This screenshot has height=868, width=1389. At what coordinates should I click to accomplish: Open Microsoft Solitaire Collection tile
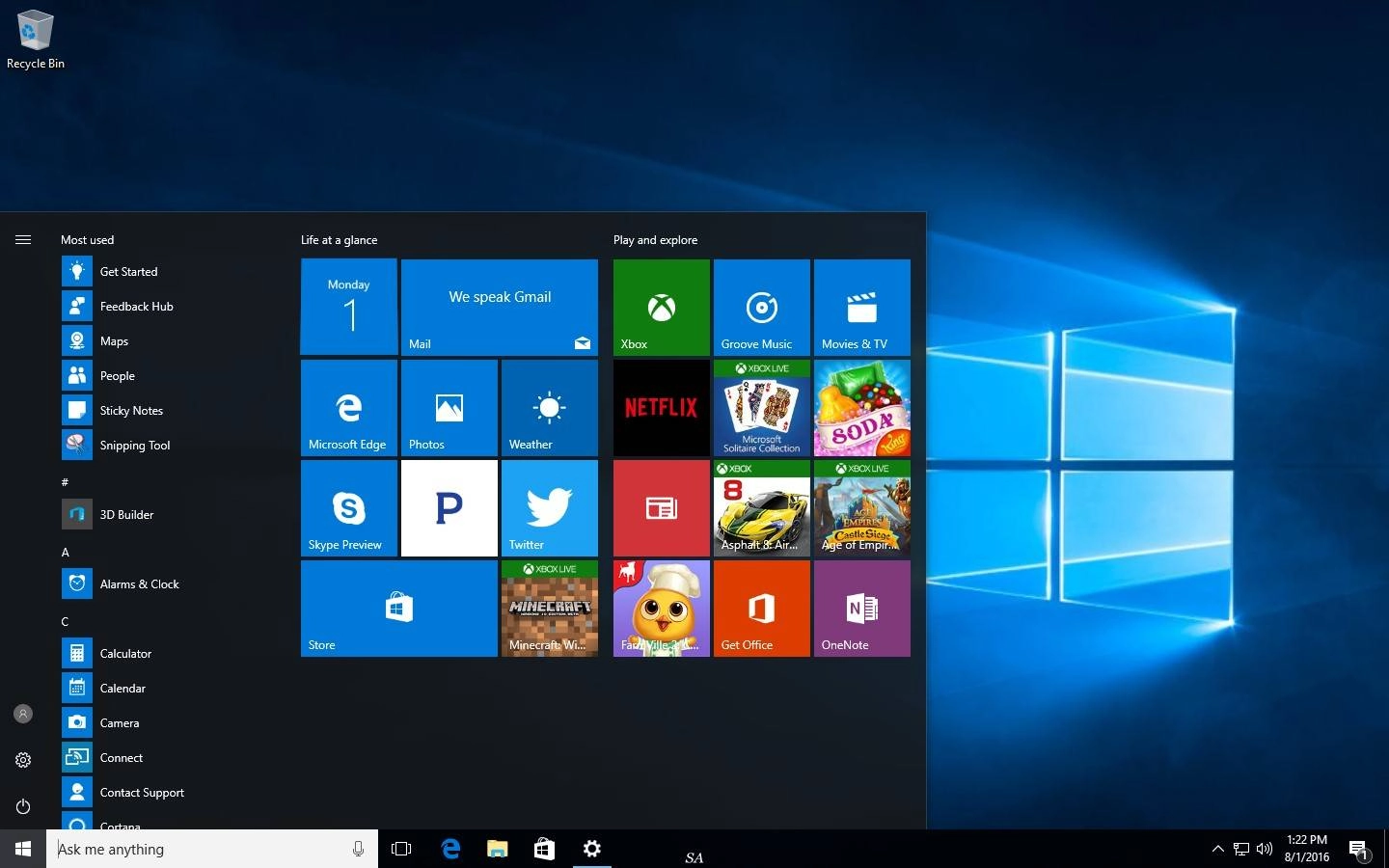(x=762, y=407)
